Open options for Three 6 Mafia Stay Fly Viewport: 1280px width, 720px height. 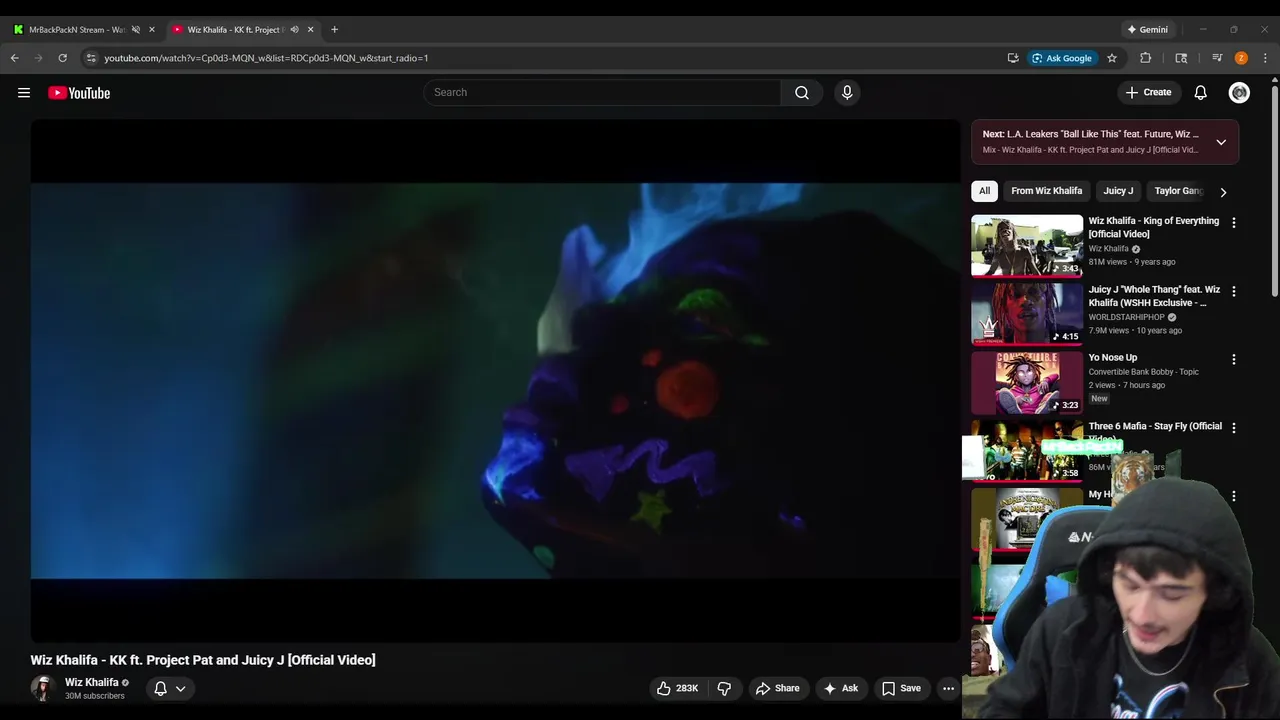point(1233,428)
